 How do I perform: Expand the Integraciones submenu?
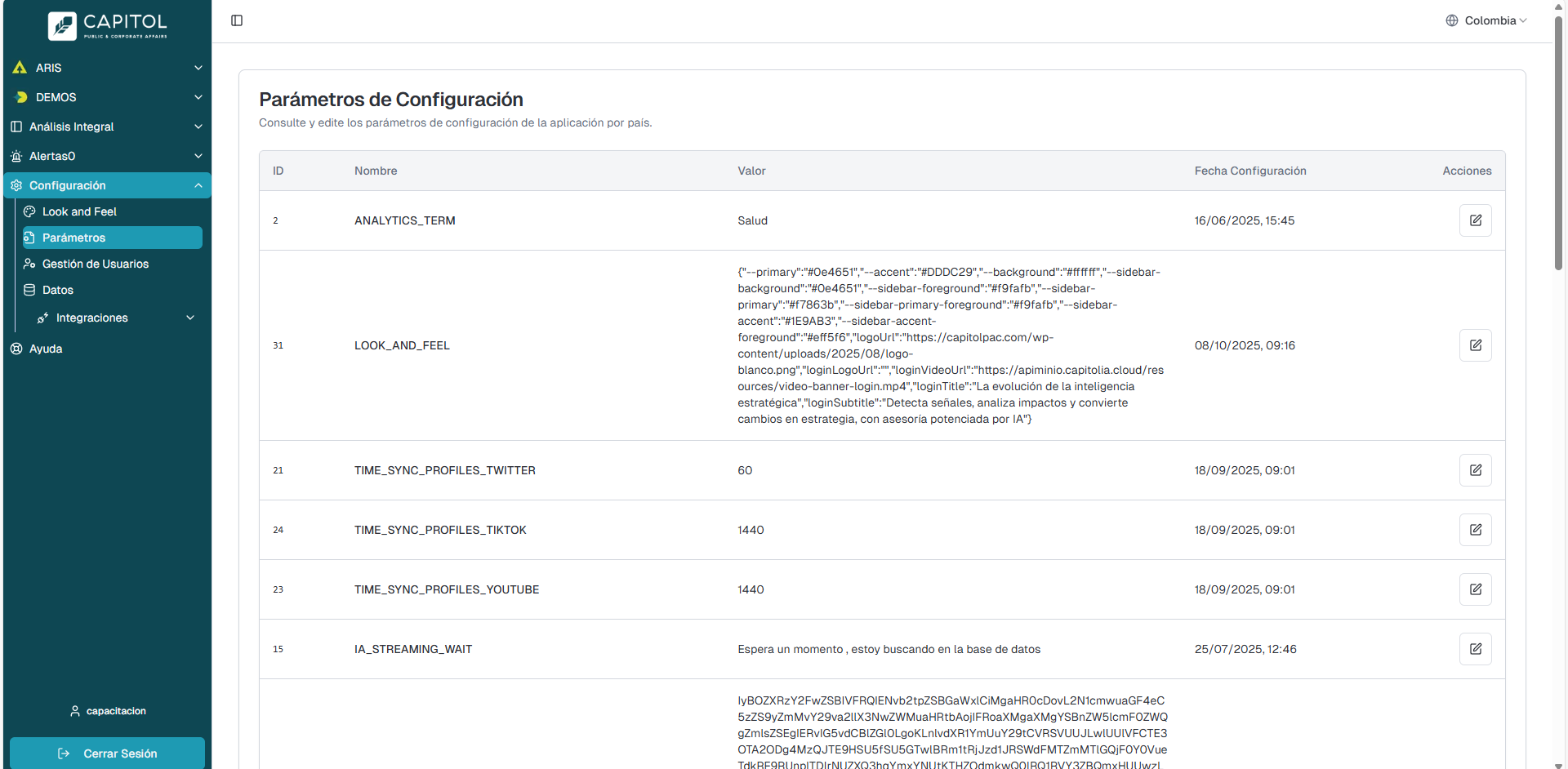[x=115, y=318]
